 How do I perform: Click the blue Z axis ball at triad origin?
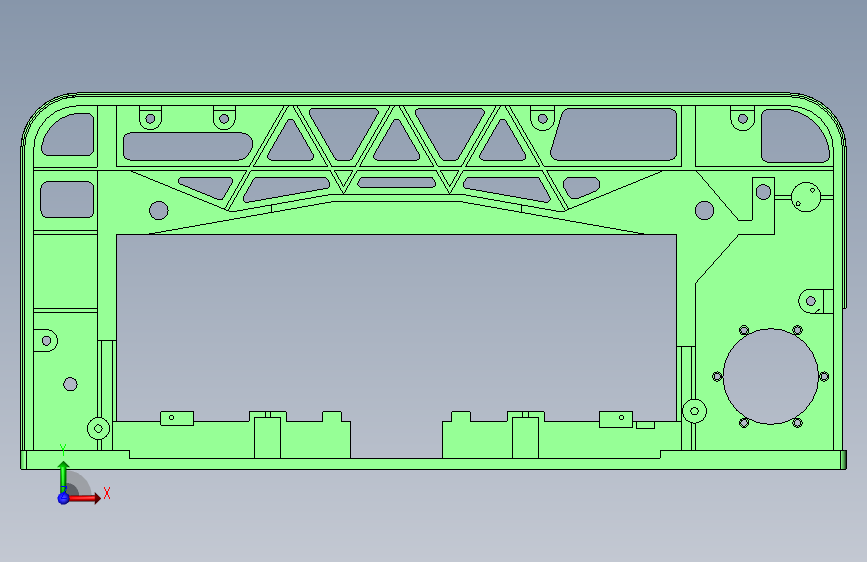tap(63, 498)
